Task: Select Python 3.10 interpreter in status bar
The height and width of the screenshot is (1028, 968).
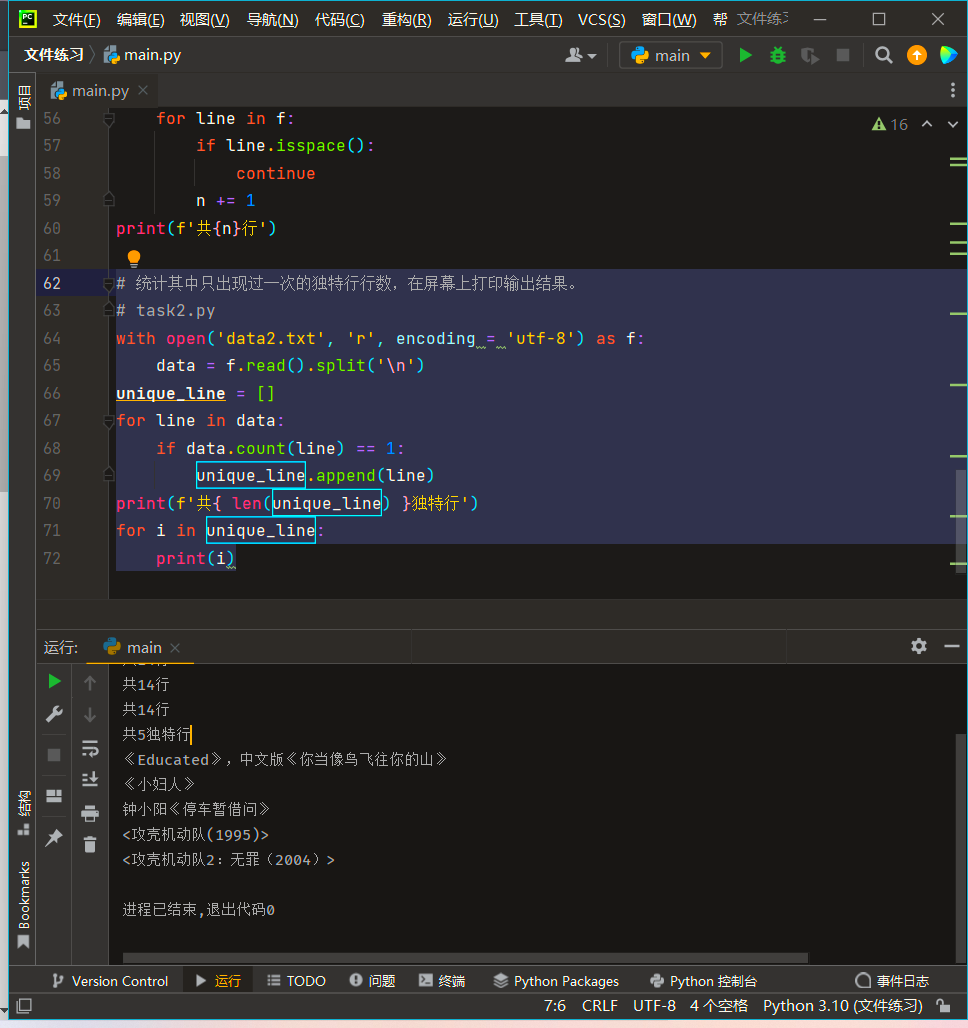Action: pos(843,1006)
